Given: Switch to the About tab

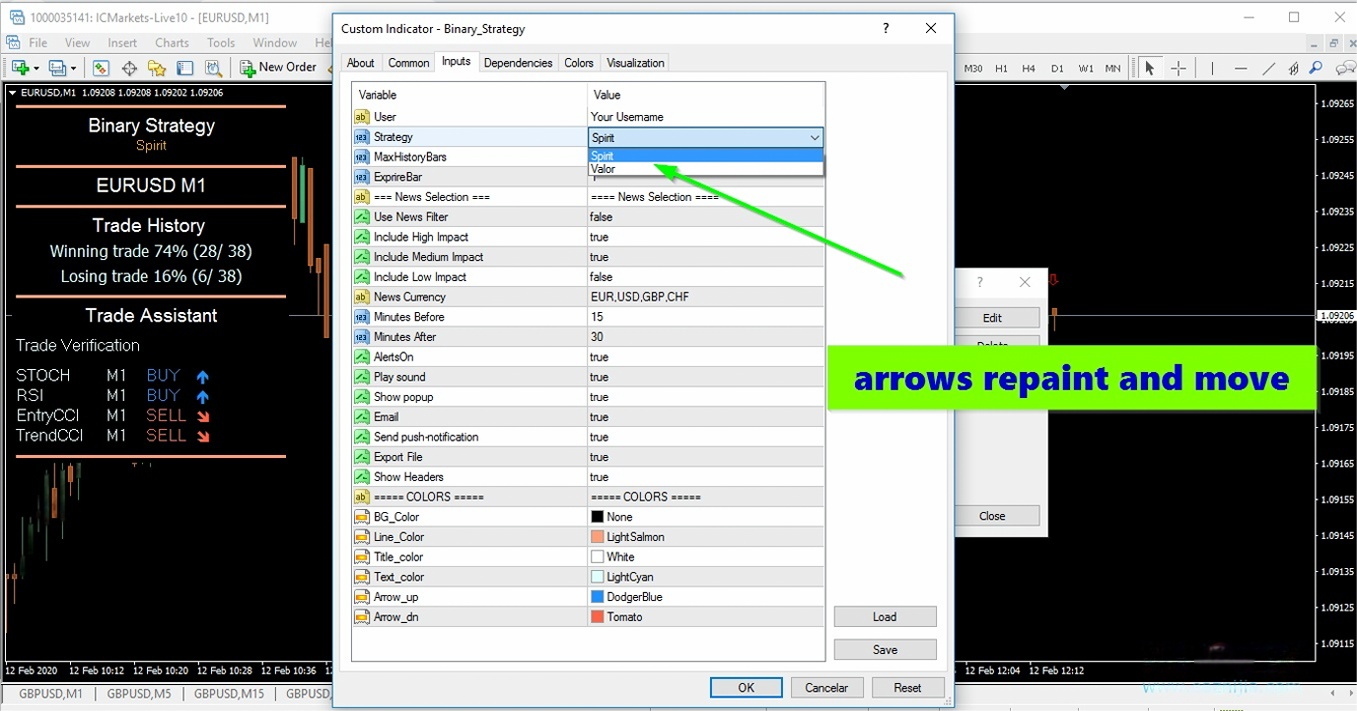Looking at the screenshot, I should [x=361, y=63].
